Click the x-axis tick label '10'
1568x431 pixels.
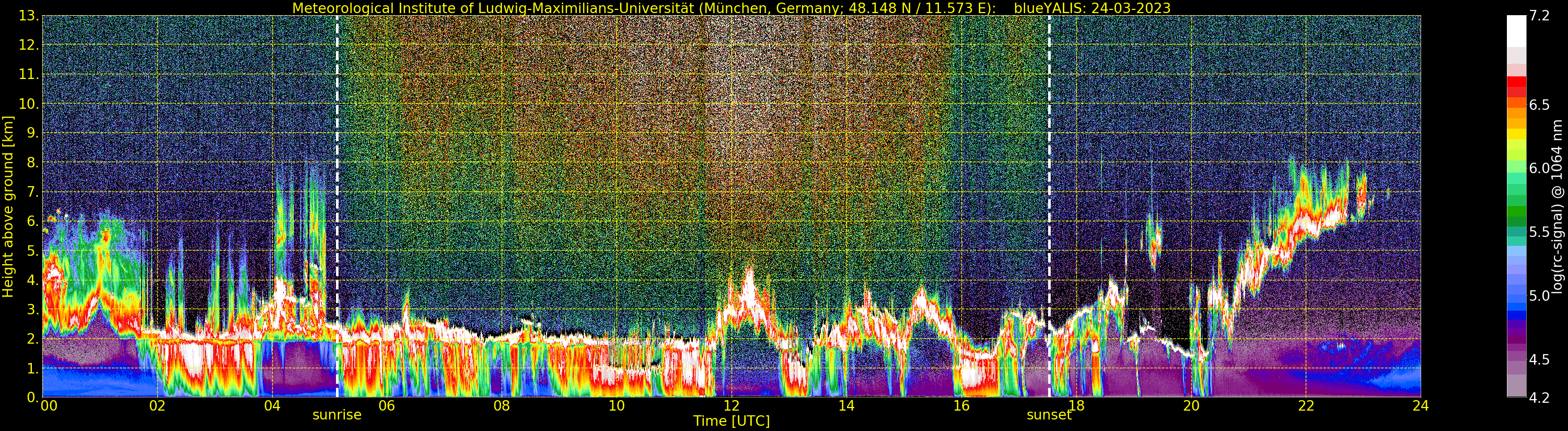617,405
